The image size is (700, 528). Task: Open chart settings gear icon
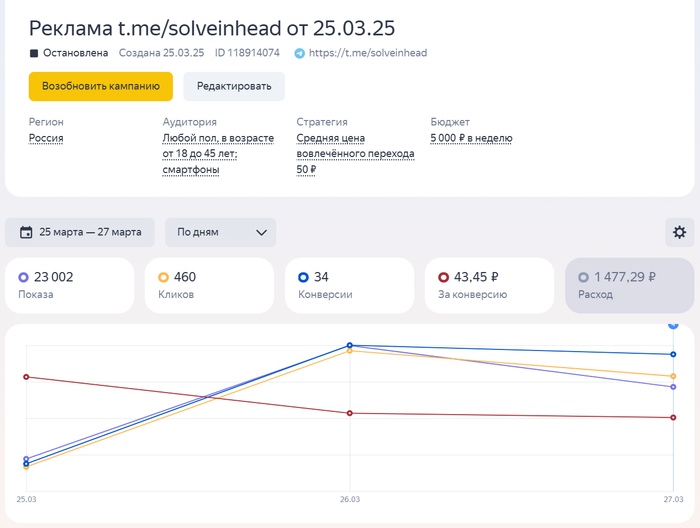click(x=679, y=232)
